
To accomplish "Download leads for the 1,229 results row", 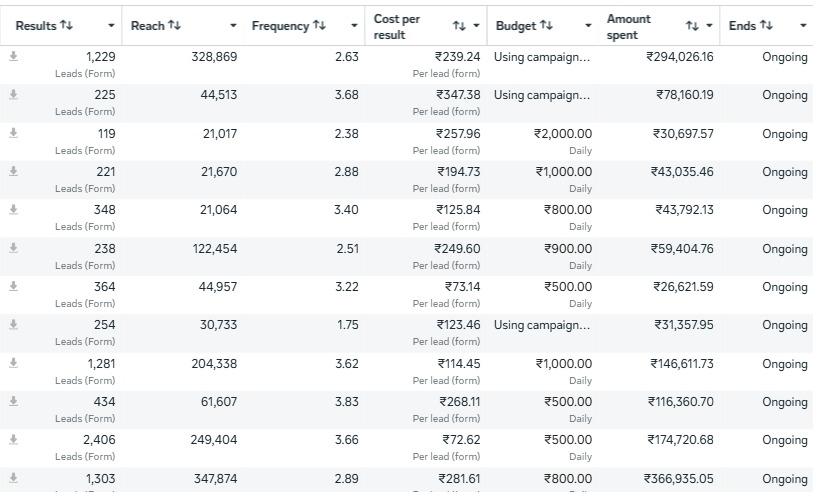I will [x=13, y=57].
